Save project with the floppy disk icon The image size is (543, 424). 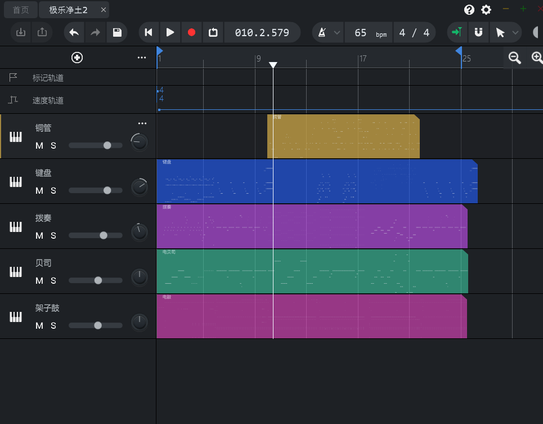coord(117,33)
